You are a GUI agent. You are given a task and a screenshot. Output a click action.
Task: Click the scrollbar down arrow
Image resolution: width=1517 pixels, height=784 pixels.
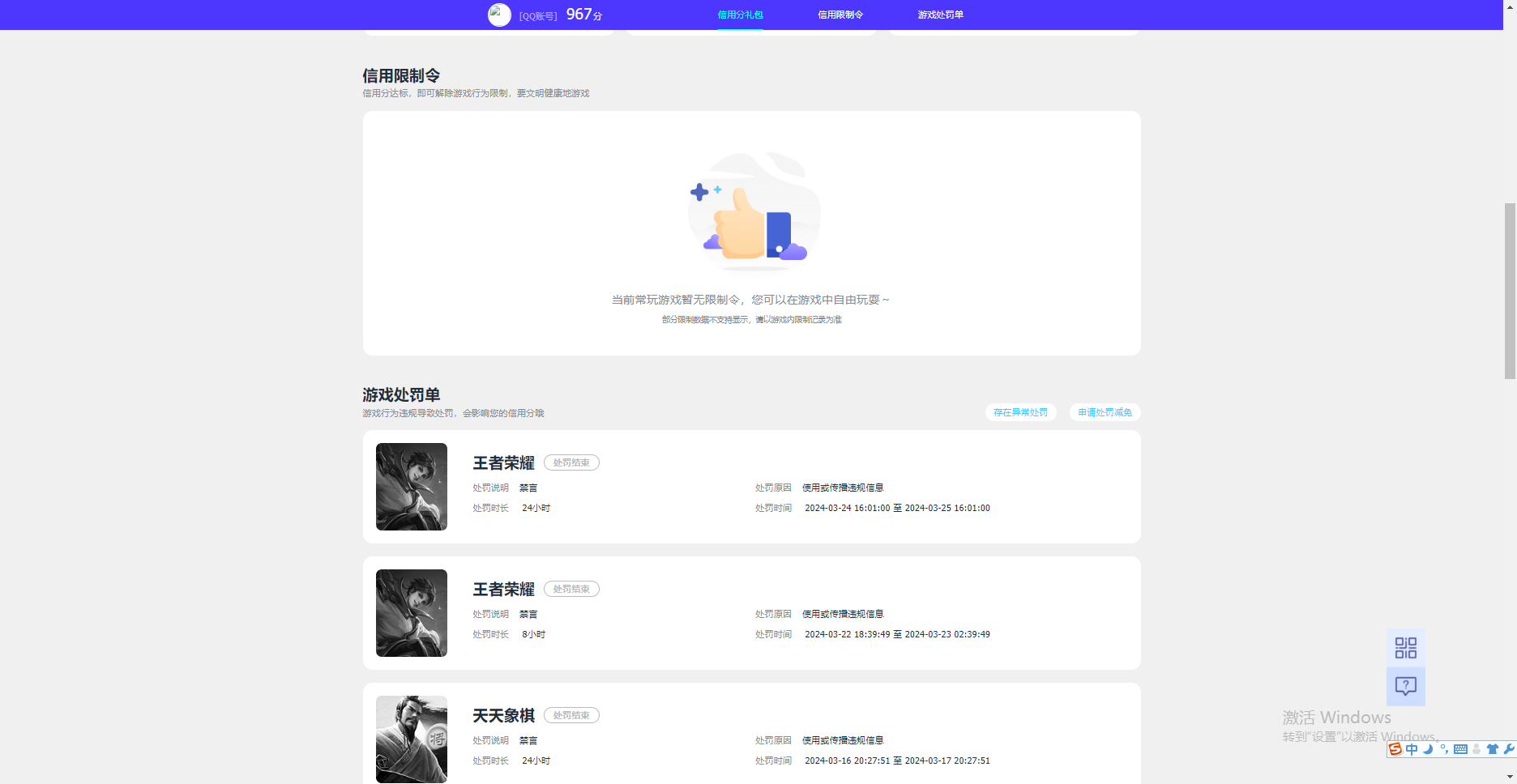[1510, 777]
